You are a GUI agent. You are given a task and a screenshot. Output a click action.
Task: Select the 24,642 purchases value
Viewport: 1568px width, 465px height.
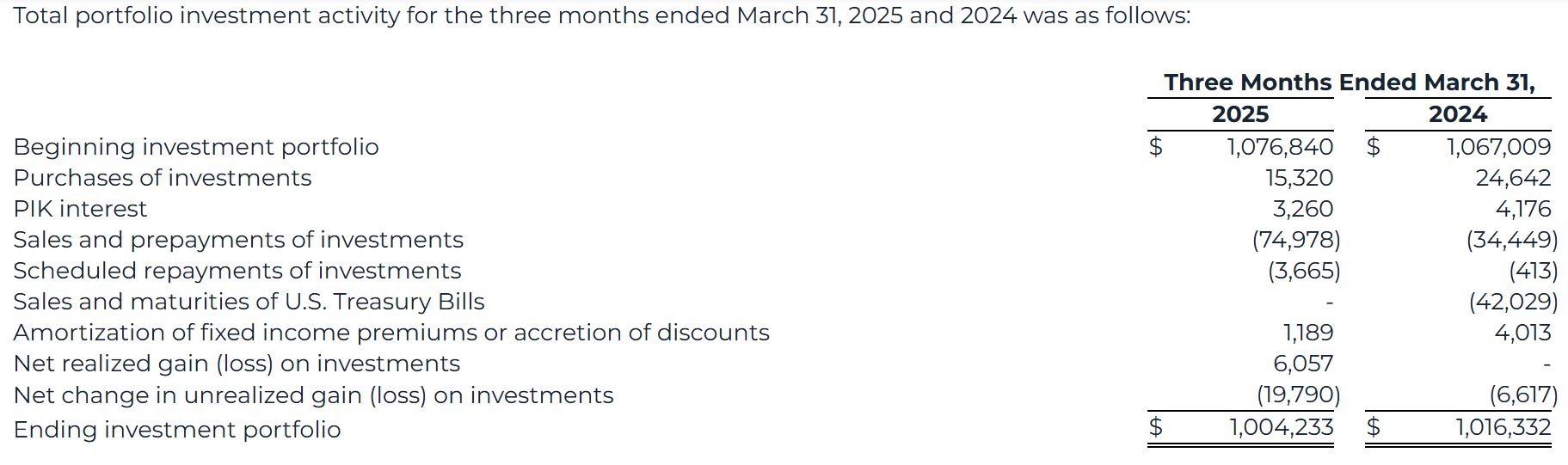[1513, 178]
